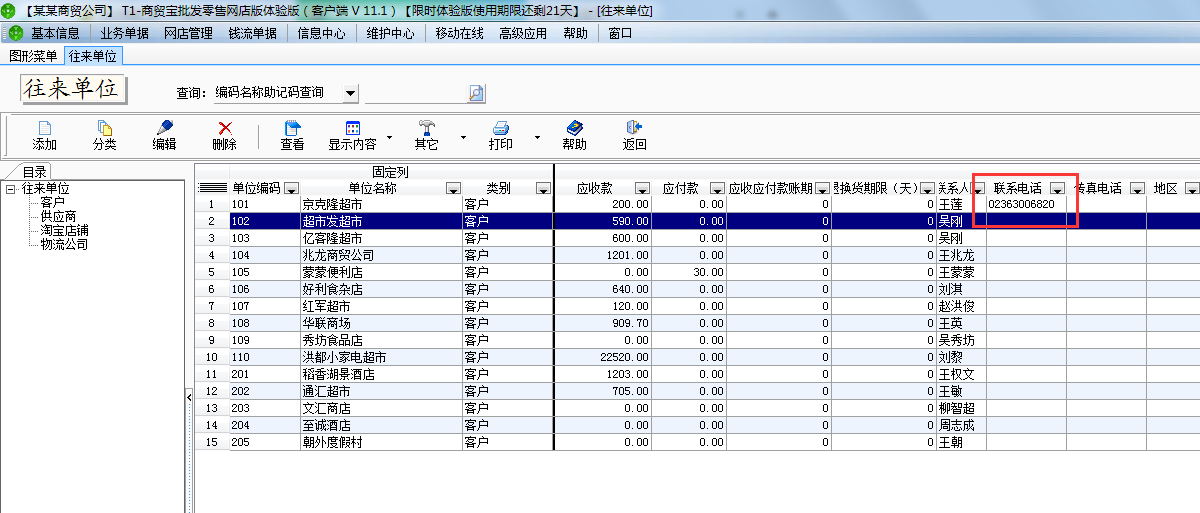Open the 业务单据 menu
Screen dimensions: 1200x513
(124, 33)
